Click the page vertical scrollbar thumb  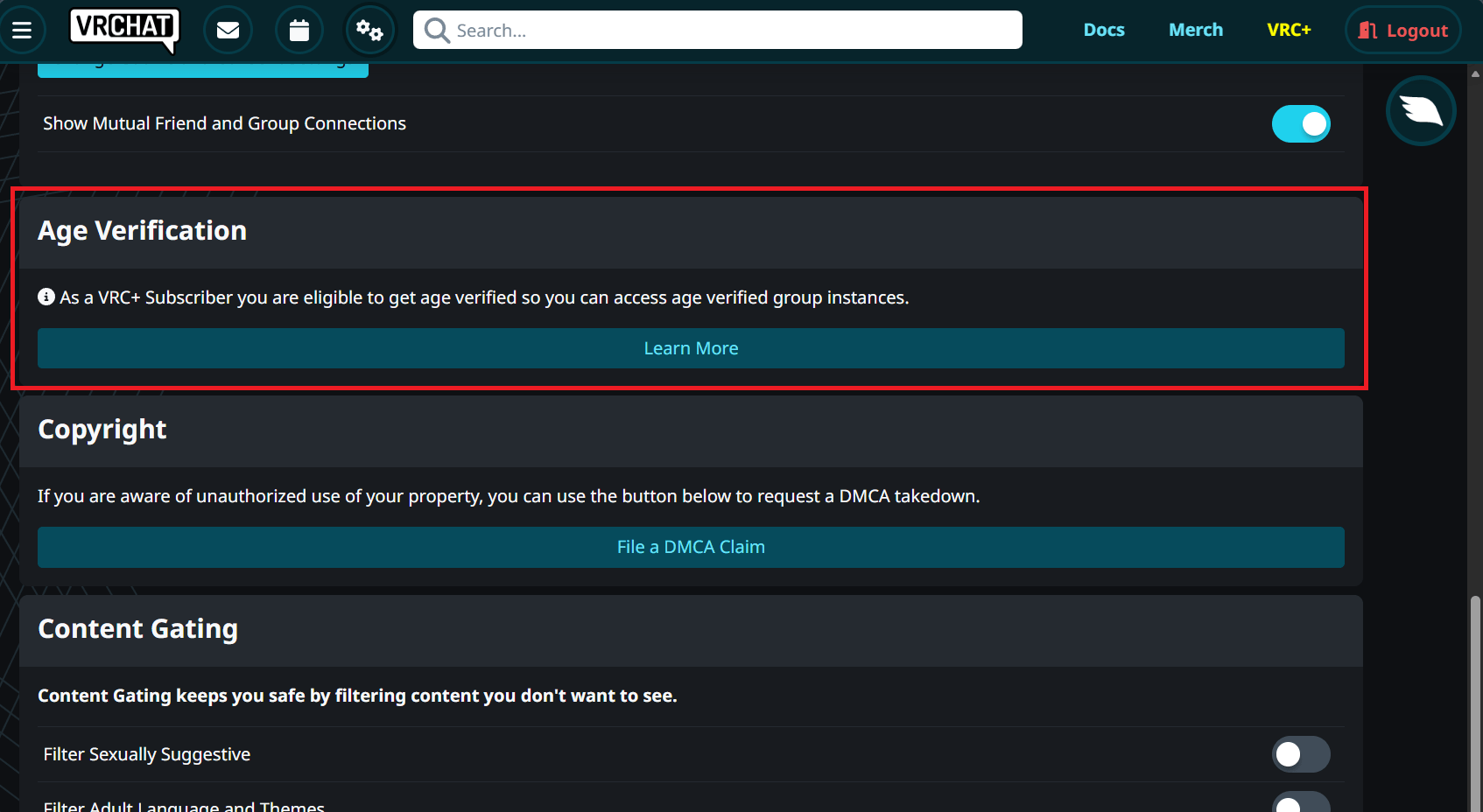click(x=1475, y=700)
